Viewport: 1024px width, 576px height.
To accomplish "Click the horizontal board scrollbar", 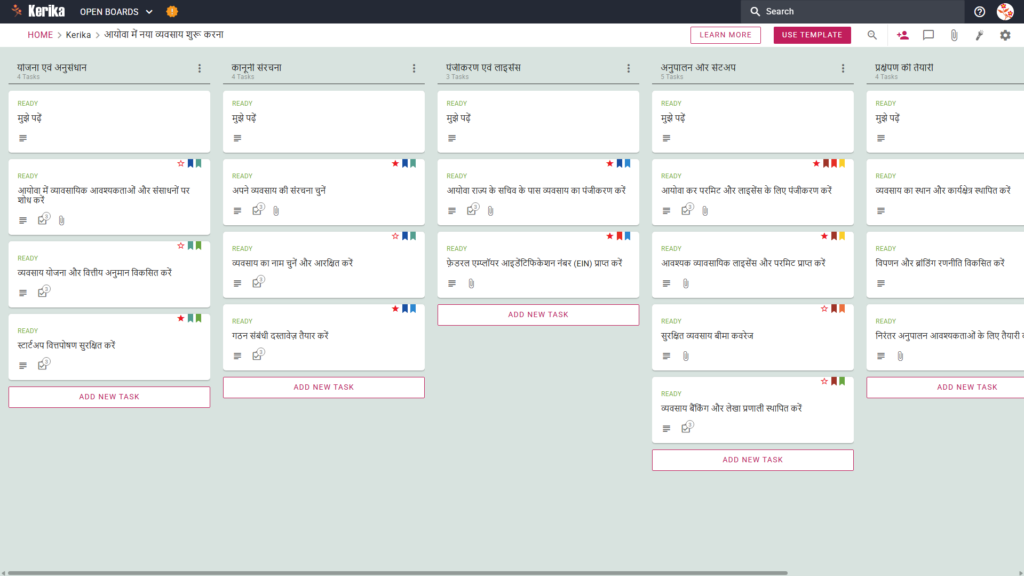I will coord(397,573).
